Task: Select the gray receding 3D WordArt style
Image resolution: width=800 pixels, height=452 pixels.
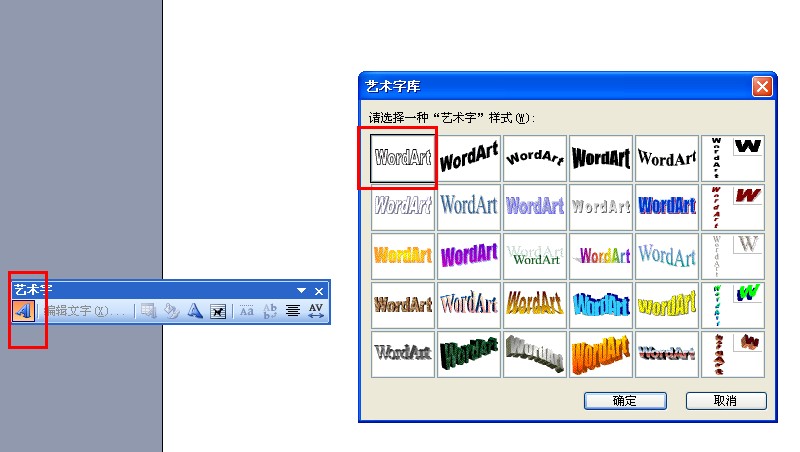Action: [x=535, y=354]
